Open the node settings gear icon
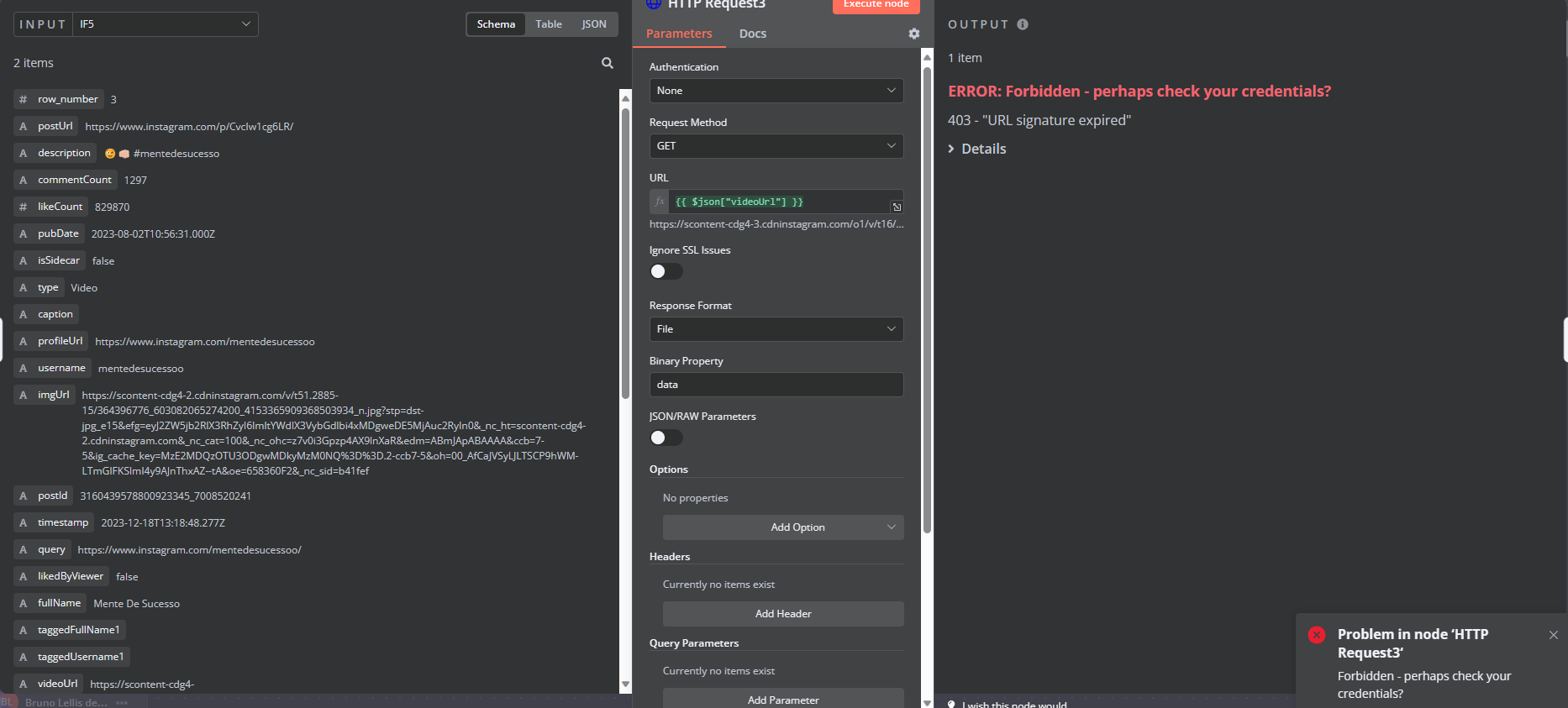This screenshot has height=708, width=1568. click(913, 34)
